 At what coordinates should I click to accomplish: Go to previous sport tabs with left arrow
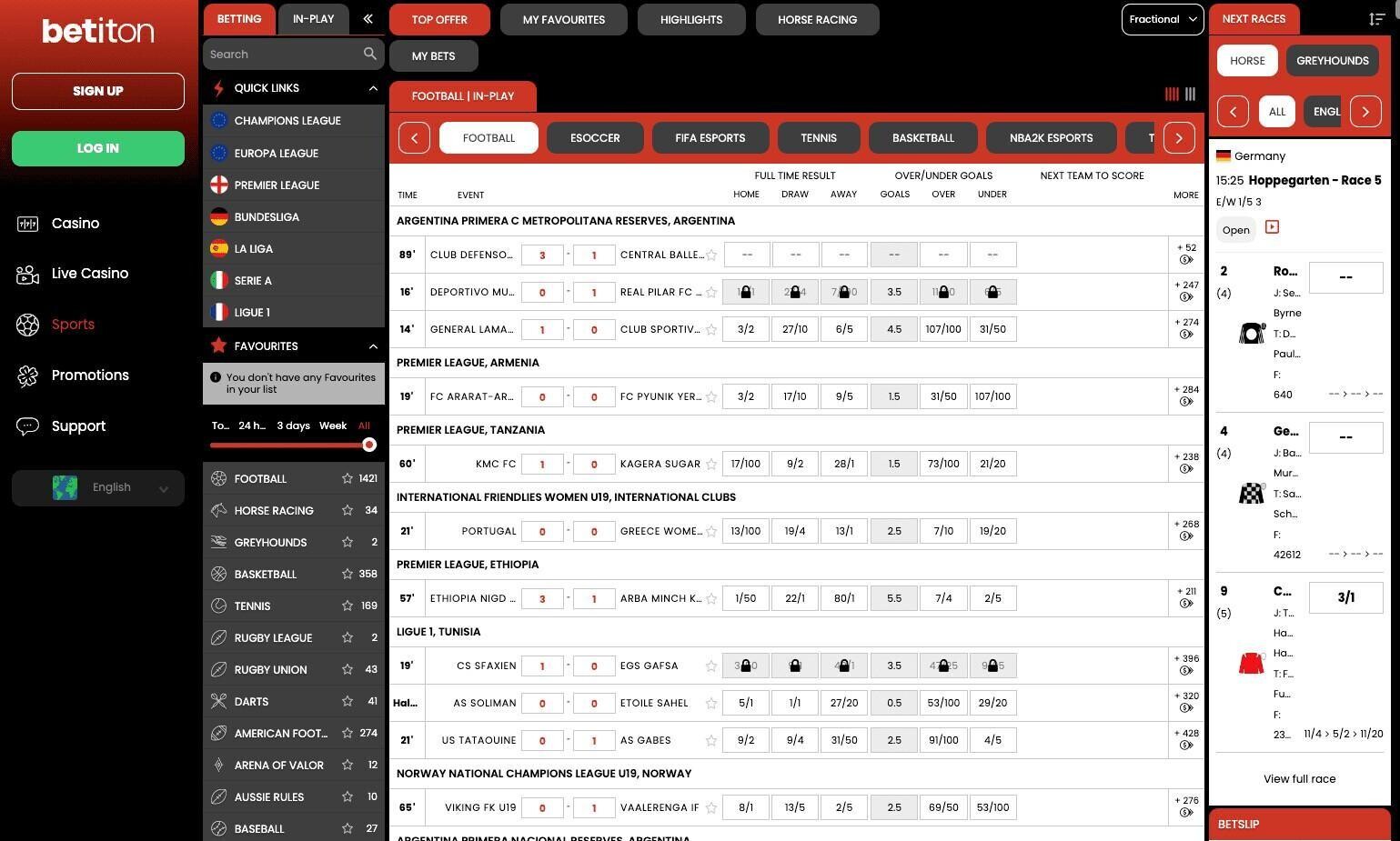coord(414,138)
